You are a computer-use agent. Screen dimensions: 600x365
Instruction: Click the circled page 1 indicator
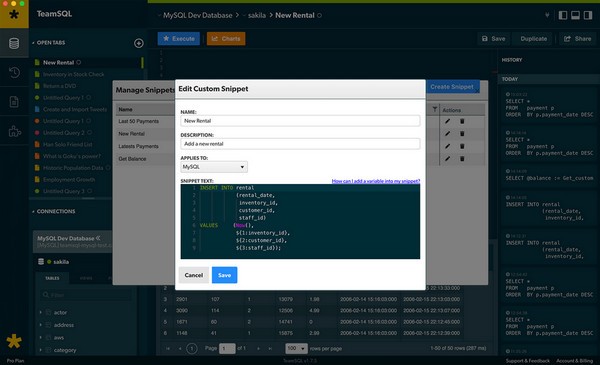coord(192,349)
